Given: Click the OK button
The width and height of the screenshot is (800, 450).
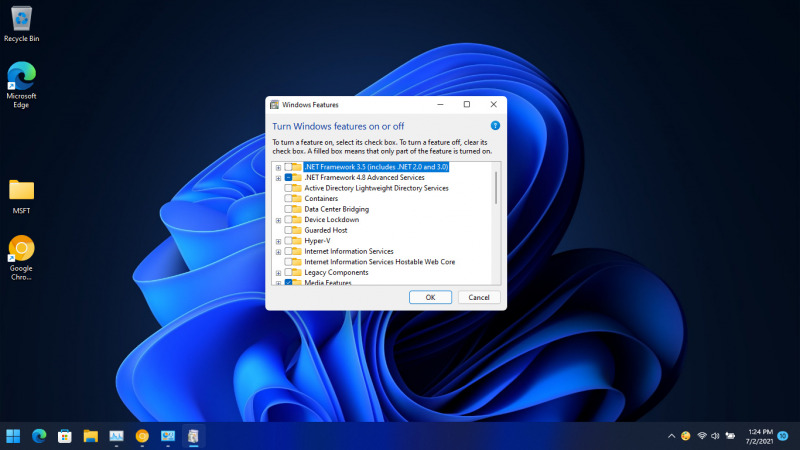Looking at the screenshot, I should coord(430,297).
